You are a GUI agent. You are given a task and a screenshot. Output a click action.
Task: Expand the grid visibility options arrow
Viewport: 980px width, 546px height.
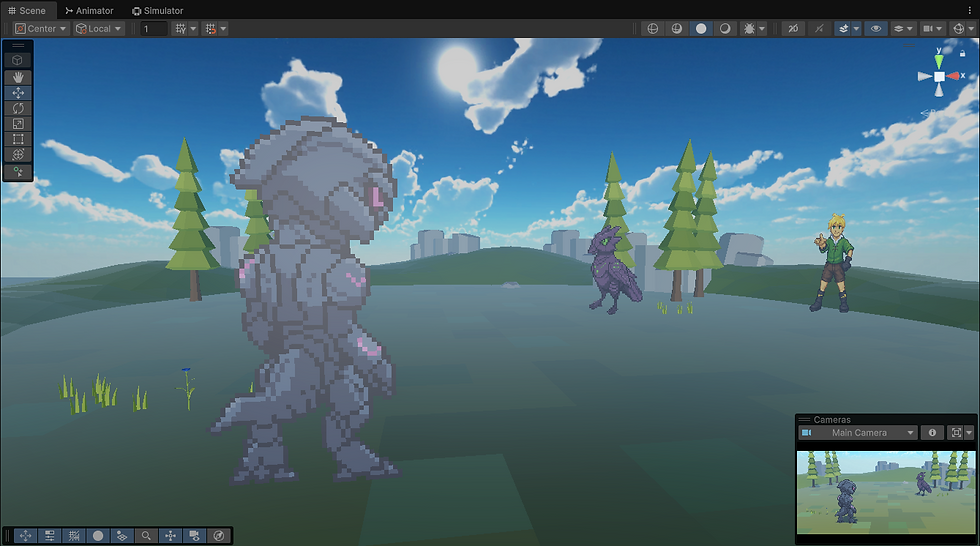(193, 29)
